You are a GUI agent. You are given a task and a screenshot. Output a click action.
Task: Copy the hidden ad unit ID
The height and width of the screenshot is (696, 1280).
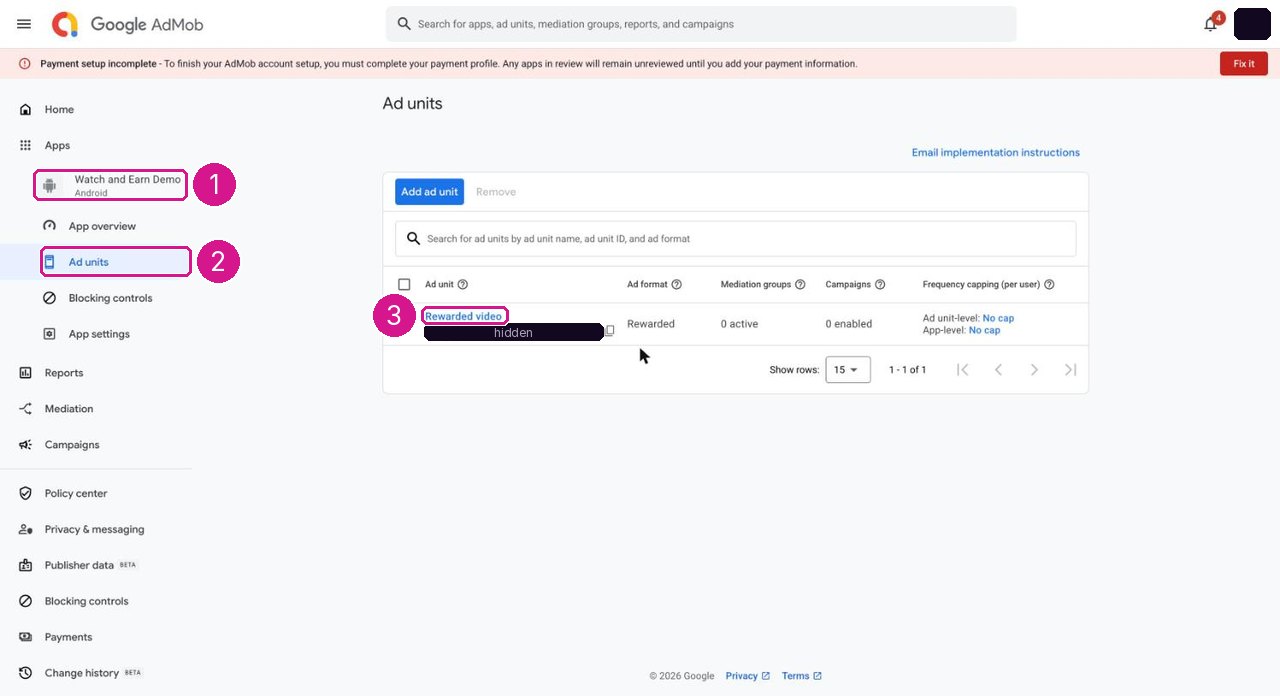[x=610, y=331]
